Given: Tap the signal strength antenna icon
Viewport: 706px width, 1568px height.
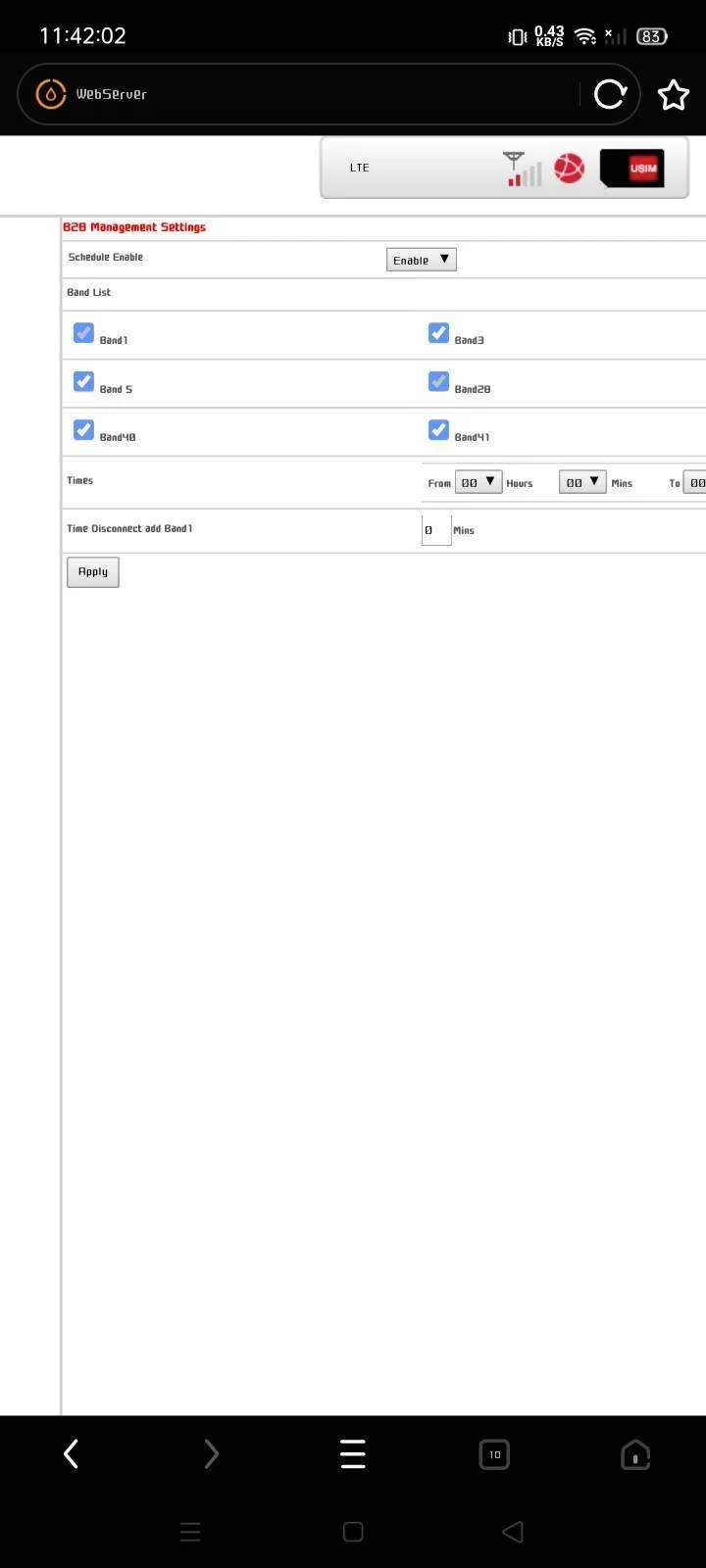Looking at the screenshot, I should click(523, 169).
